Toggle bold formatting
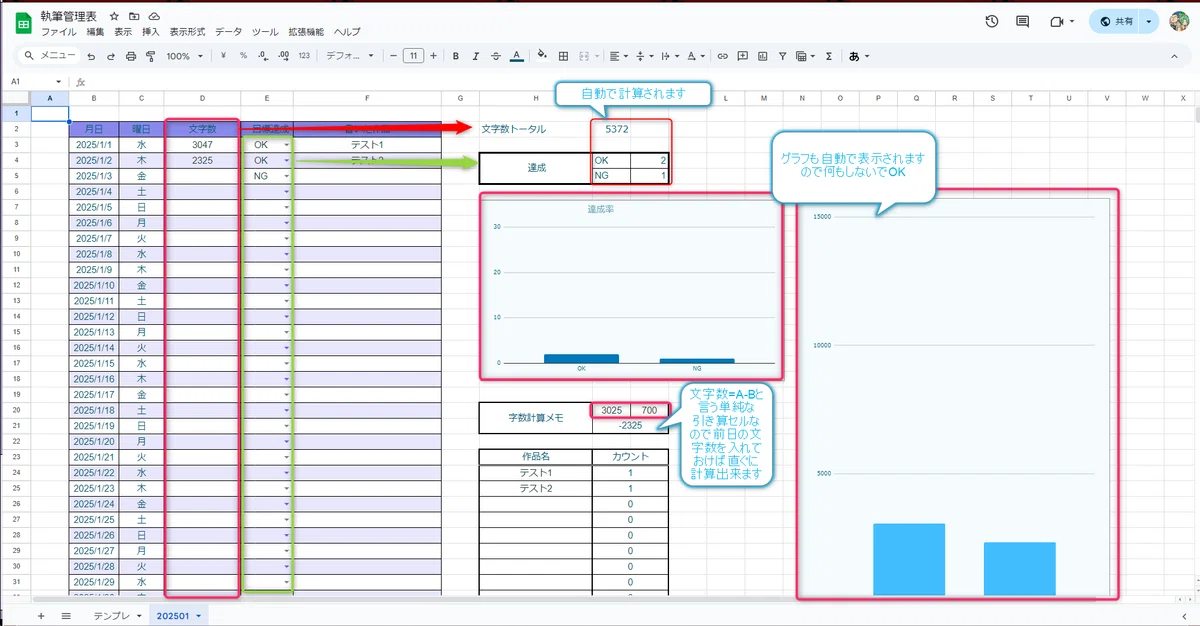This screenshot has height=626, width=1200. pos(456,56)
